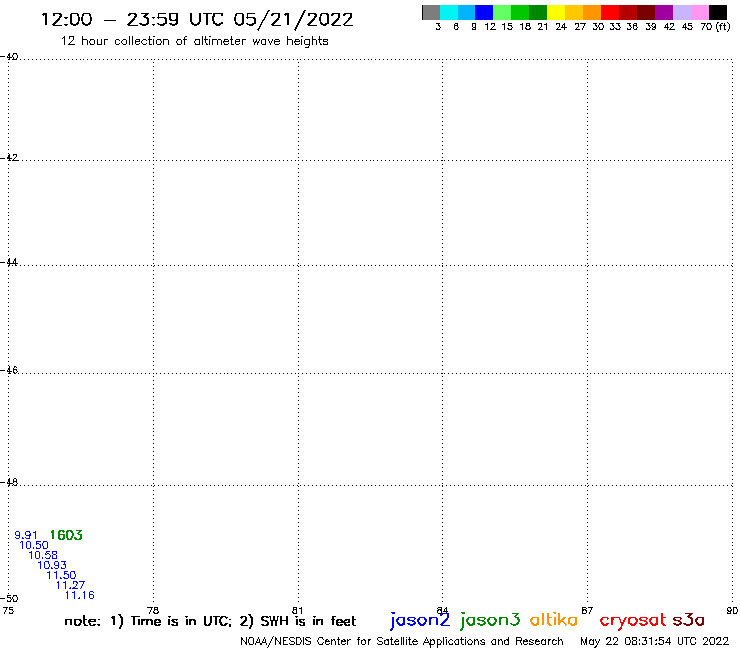Click the timestamp 'May 22 08:31:54 UTC 2022'
Image resolution: width=740 pixels, height=650 pixels.
[655, 641]
